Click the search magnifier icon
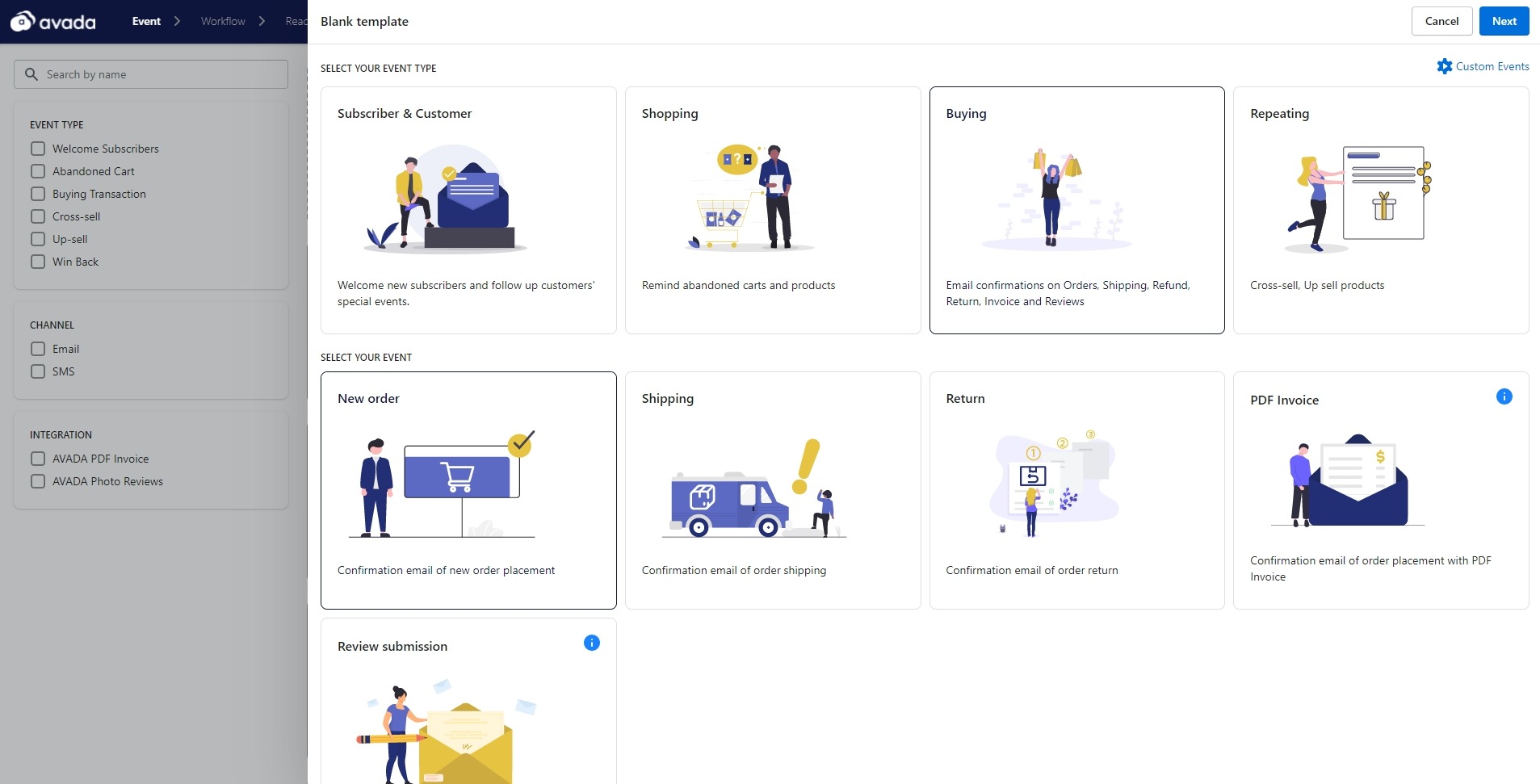The width and height of the screenshot is (1540, 784). 31,74
